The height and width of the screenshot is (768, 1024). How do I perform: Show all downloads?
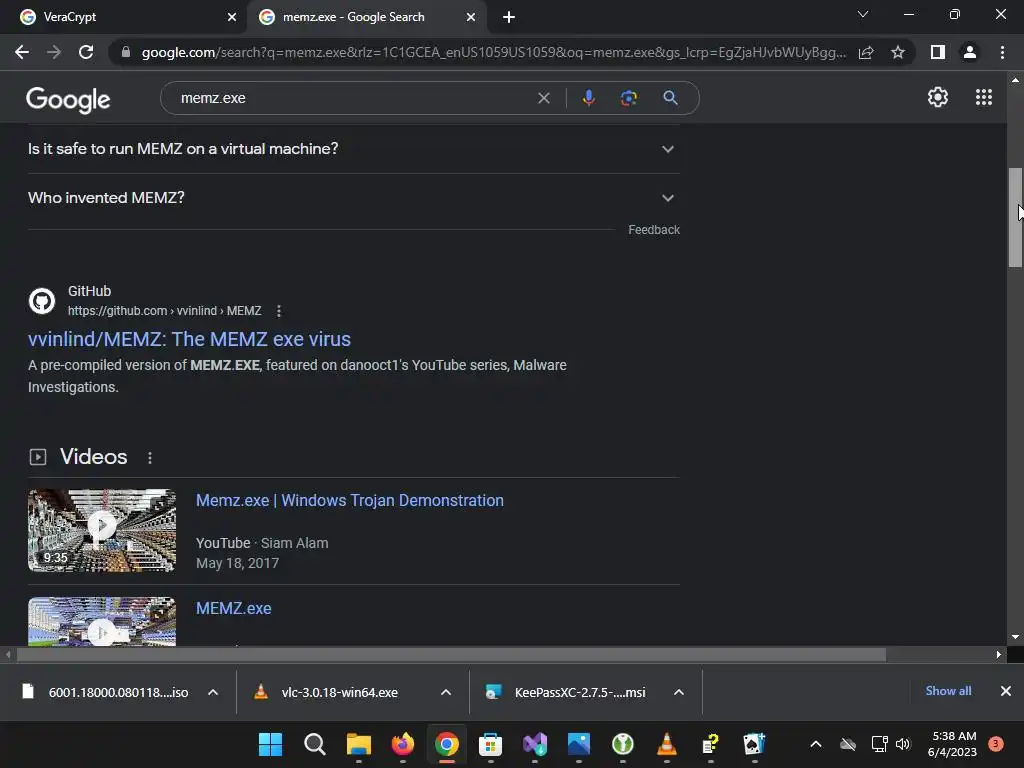tap(948, 691)
